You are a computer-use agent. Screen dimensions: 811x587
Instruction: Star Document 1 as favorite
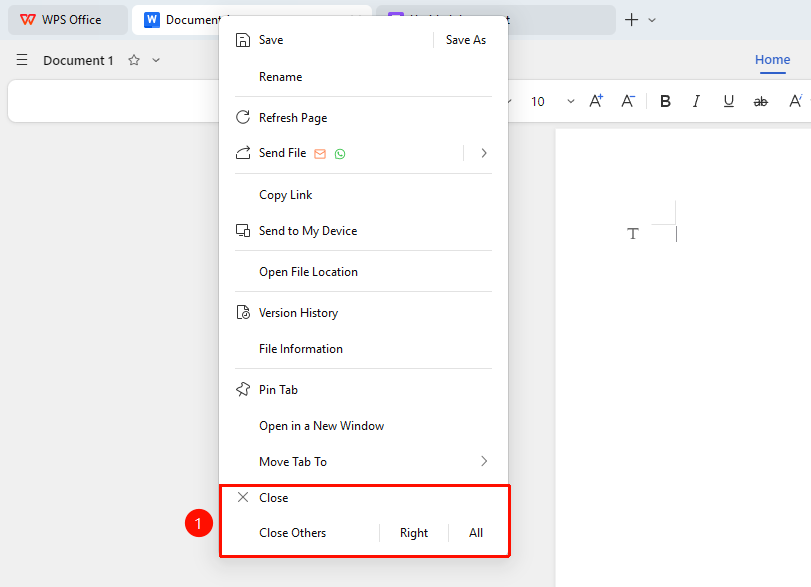tap(134, 60)
